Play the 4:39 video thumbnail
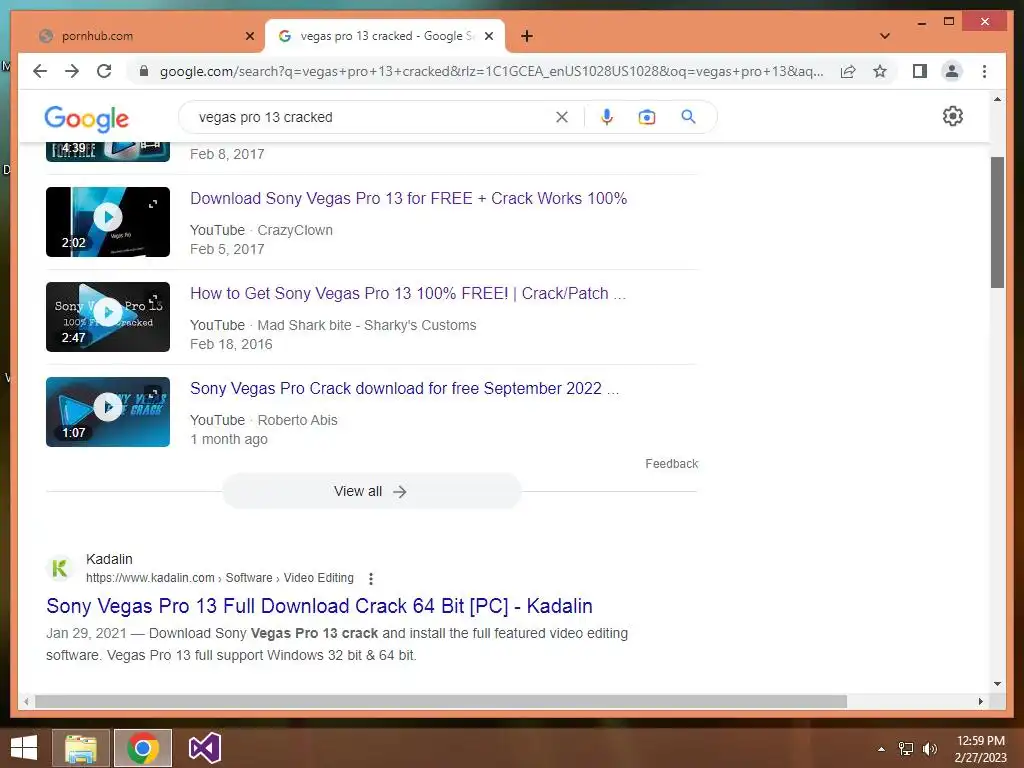The image size is (1024, 768). [108, 152]
